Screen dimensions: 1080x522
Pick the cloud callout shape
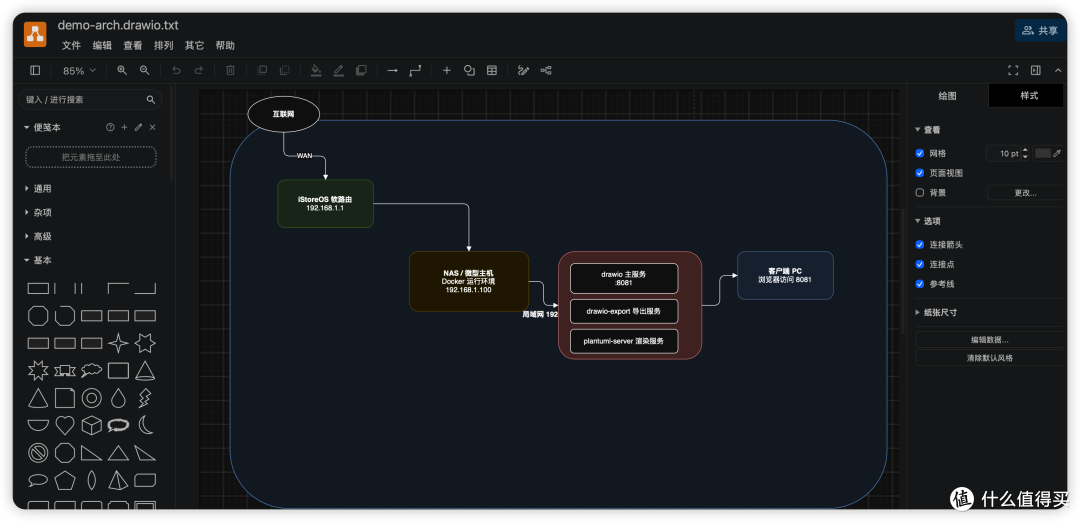click(92, 370)
